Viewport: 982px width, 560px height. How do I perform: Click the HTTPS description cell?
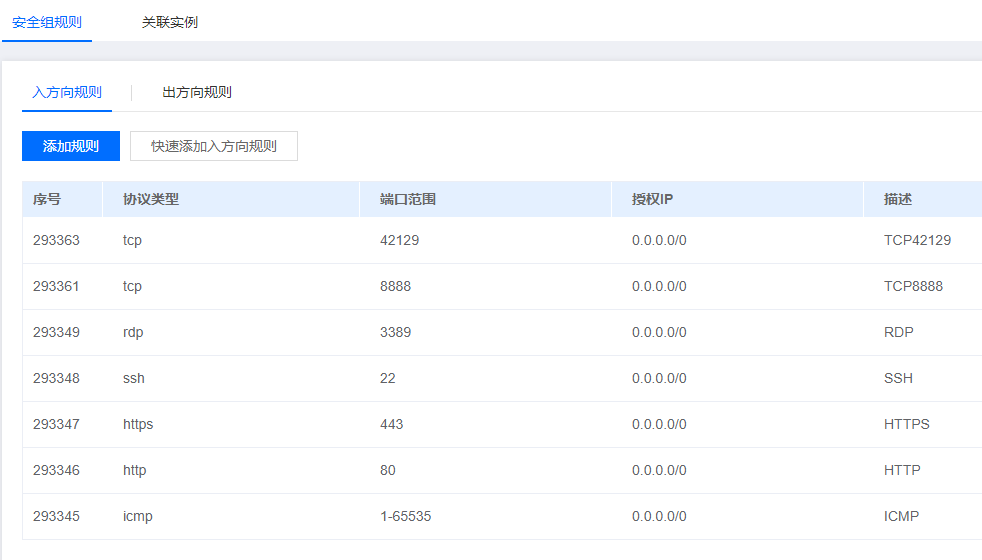coord(906,425)
